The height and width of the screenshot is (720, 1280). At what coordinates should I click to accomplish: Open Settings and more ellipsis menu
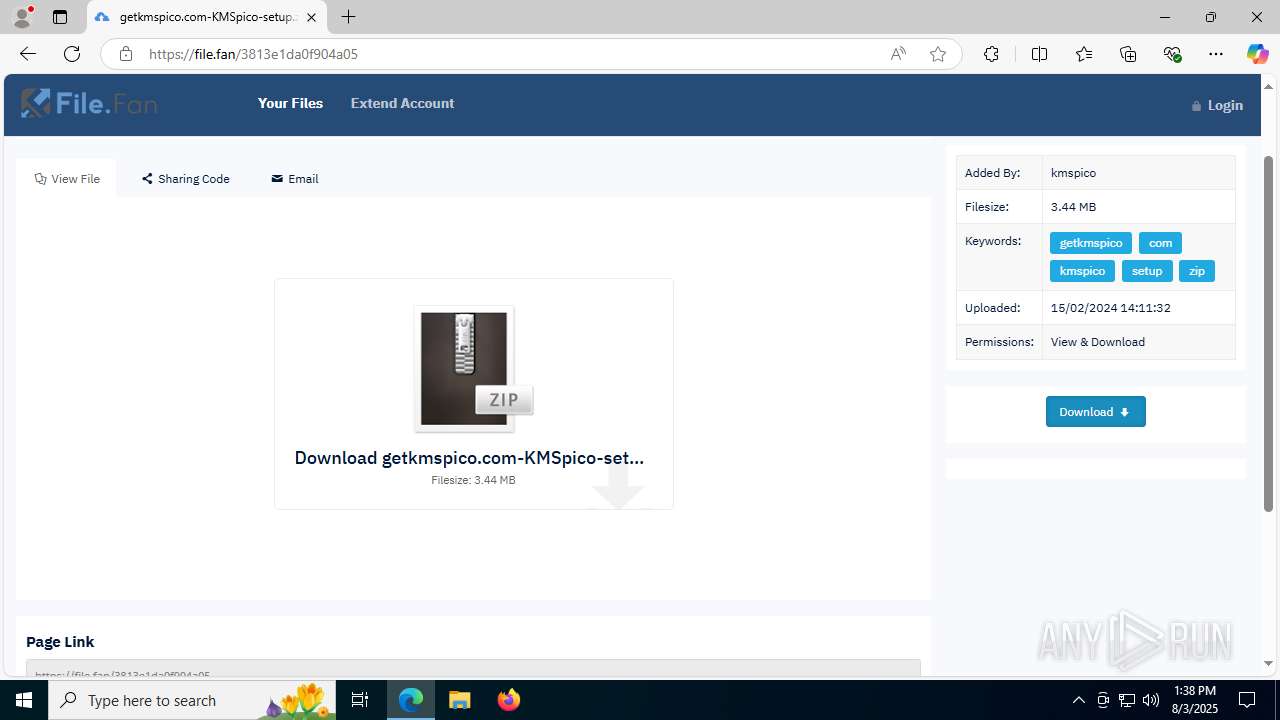(x=1216, y=54)
